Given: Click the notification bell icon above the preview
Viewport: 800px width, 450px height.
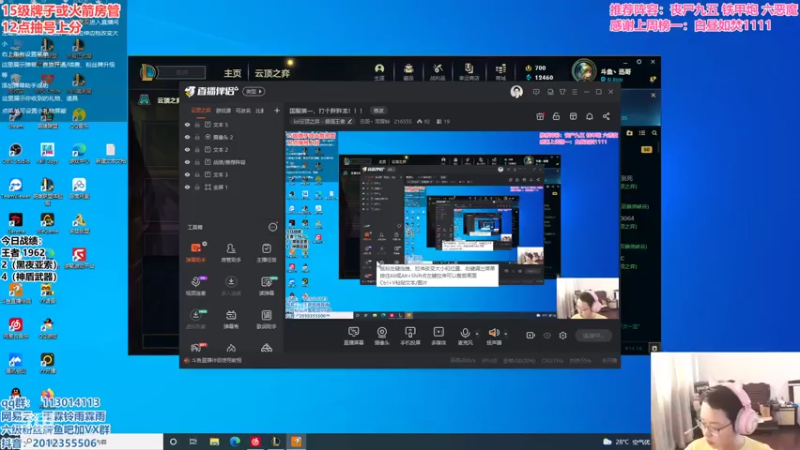Looking at the screenshot, I should (589, 116).
